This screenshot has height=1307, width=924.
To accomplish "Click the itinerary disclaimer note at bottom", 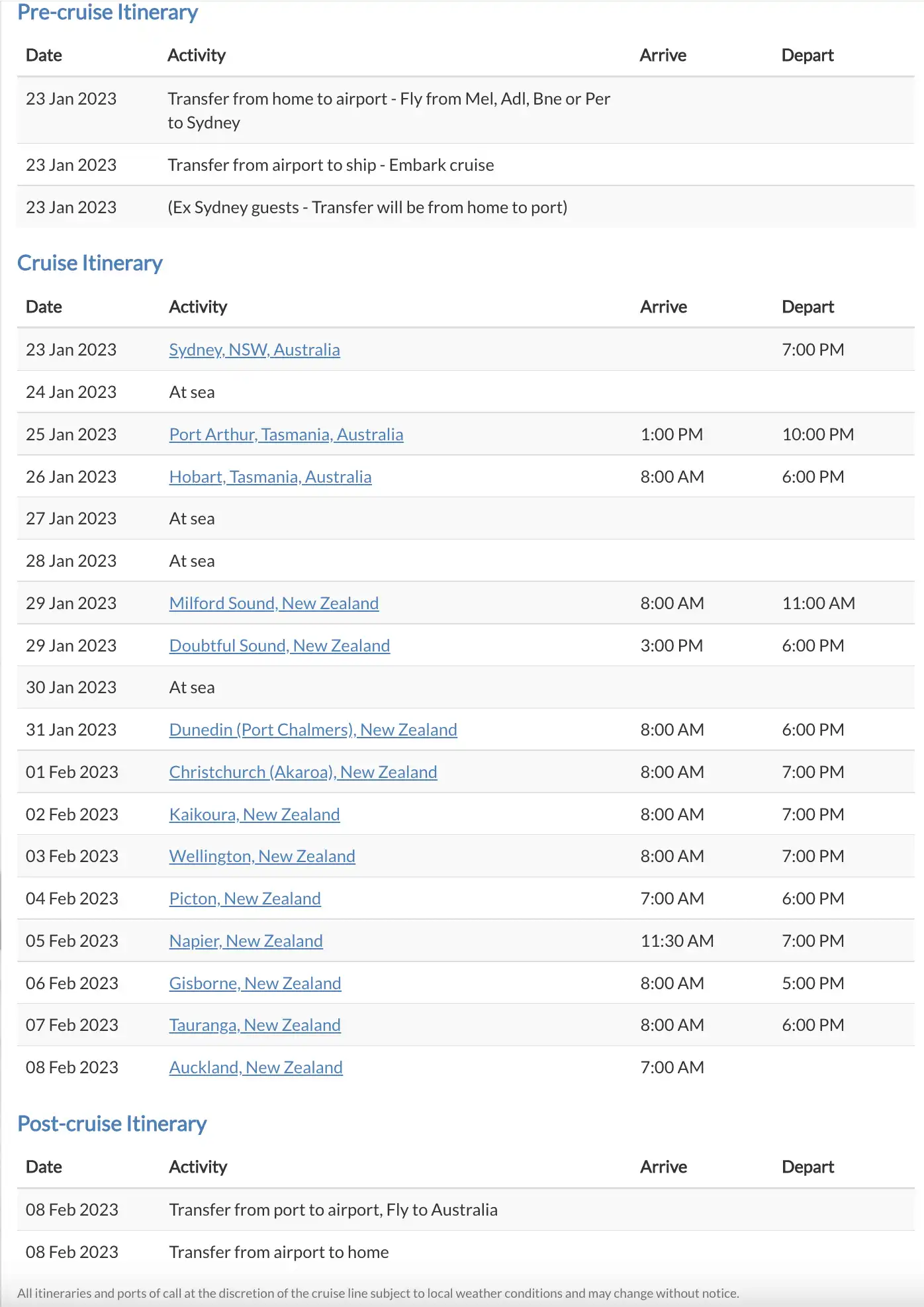I will (378, 1293).
